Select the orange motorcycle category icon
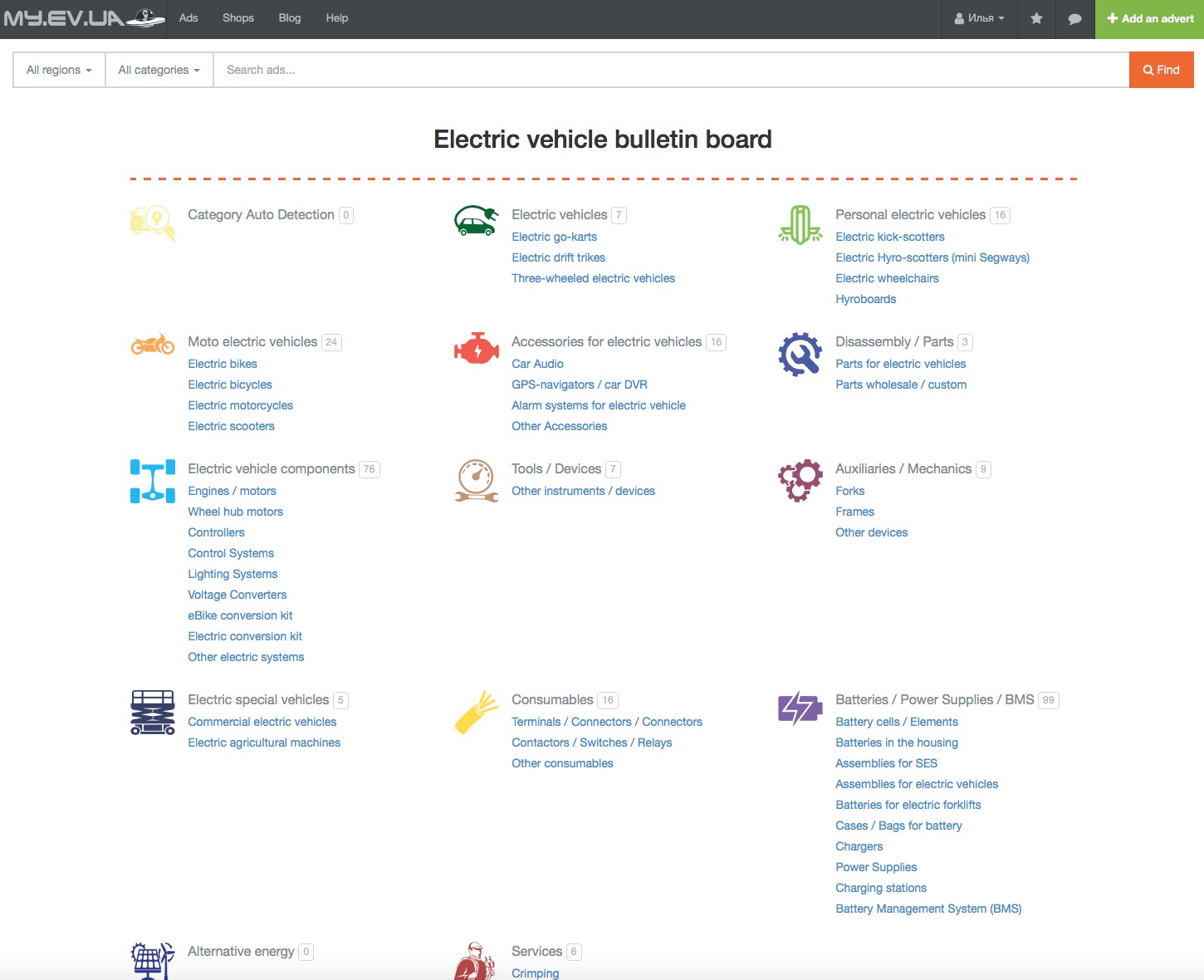 point(153,344)
